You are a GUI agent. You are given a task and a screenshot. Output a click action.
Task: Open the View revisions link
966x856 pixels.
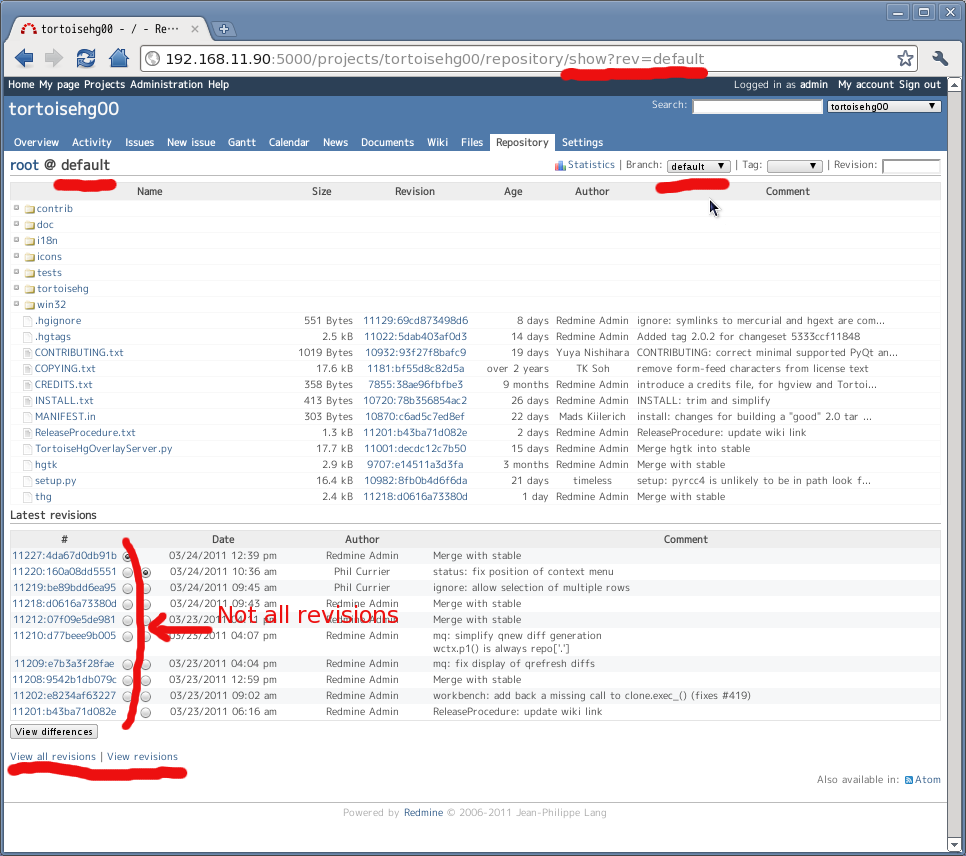(x=142, y=756)
